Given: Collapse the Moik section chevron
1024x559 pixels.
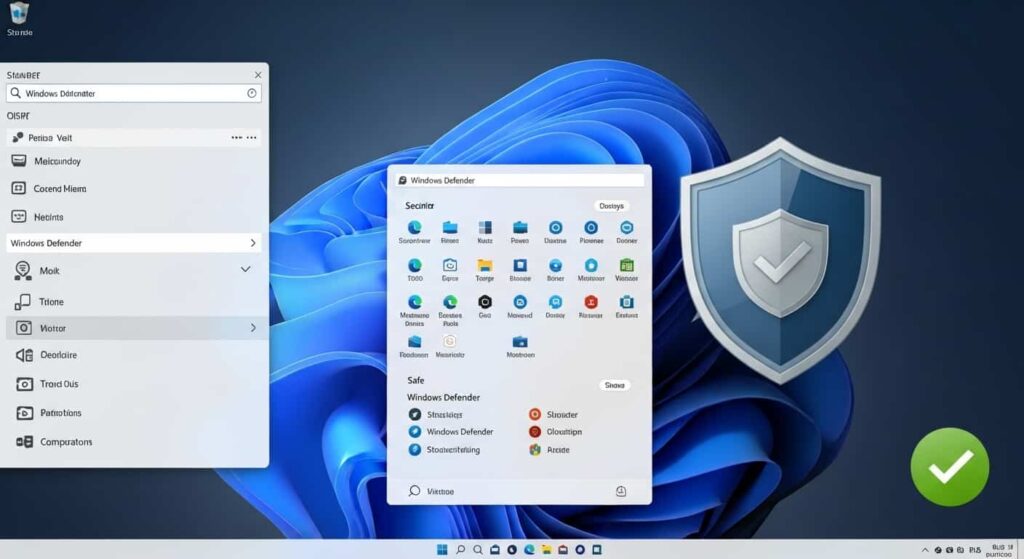Looking at the screenshot, I should 246,269.
